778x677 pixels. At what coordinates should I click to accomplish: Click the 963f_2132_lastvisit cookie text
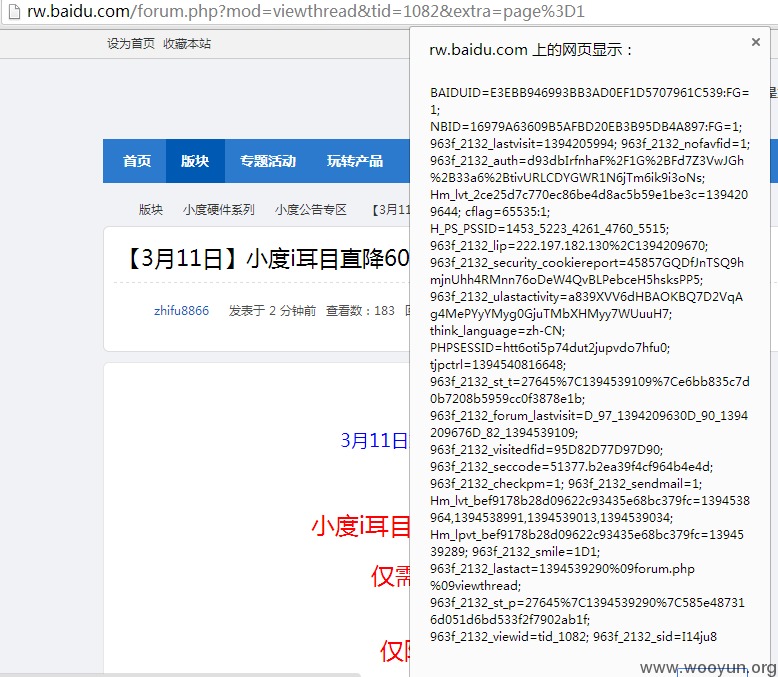pyautogui.click(x=523, y=143)
